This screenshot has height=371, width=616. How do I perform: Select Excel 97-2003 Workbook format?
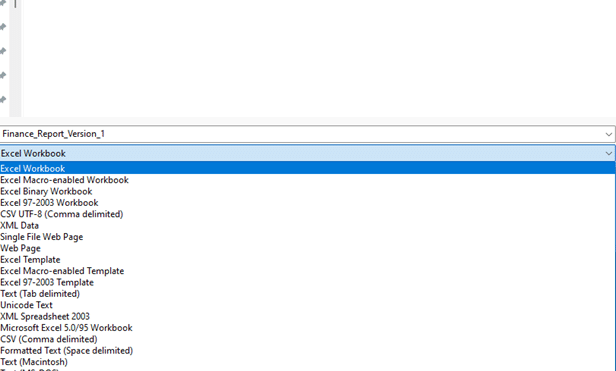click(x=308, y=203)
